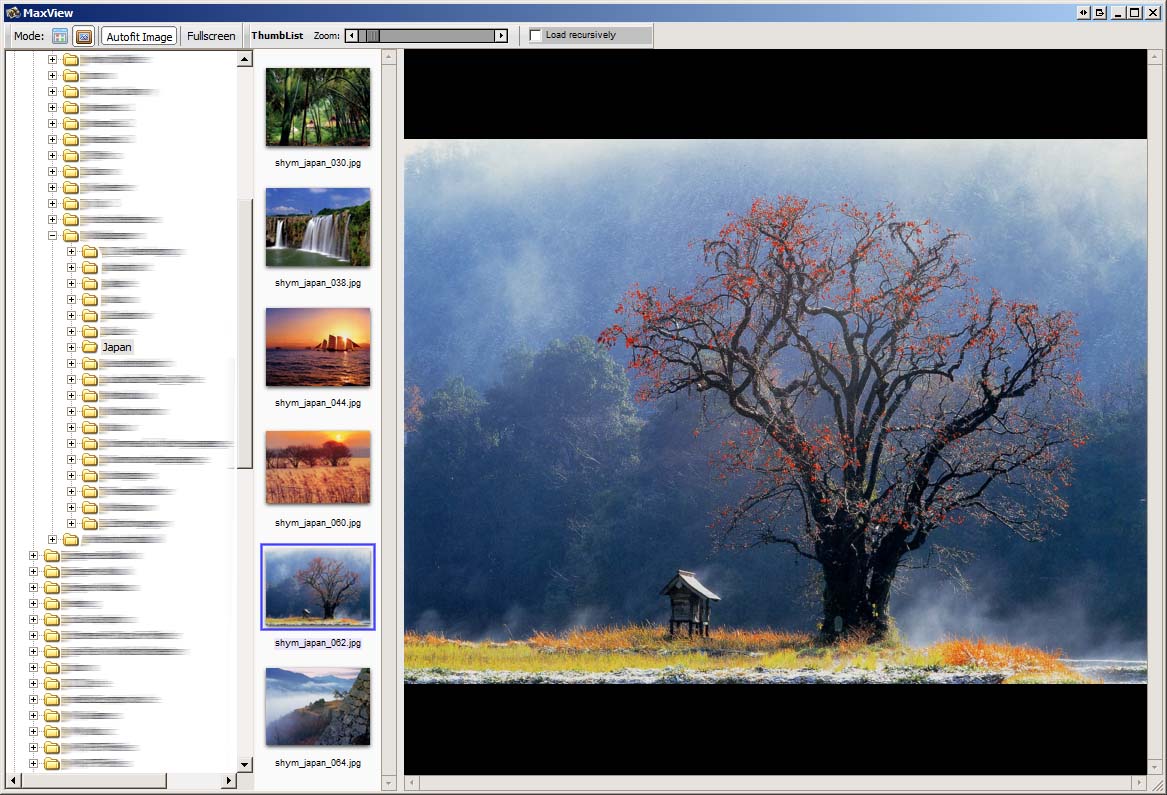Open thumbnail shym_japan_064.jpg
Image resolution: width=1167 pixels, height=795 pixels.
318,707
